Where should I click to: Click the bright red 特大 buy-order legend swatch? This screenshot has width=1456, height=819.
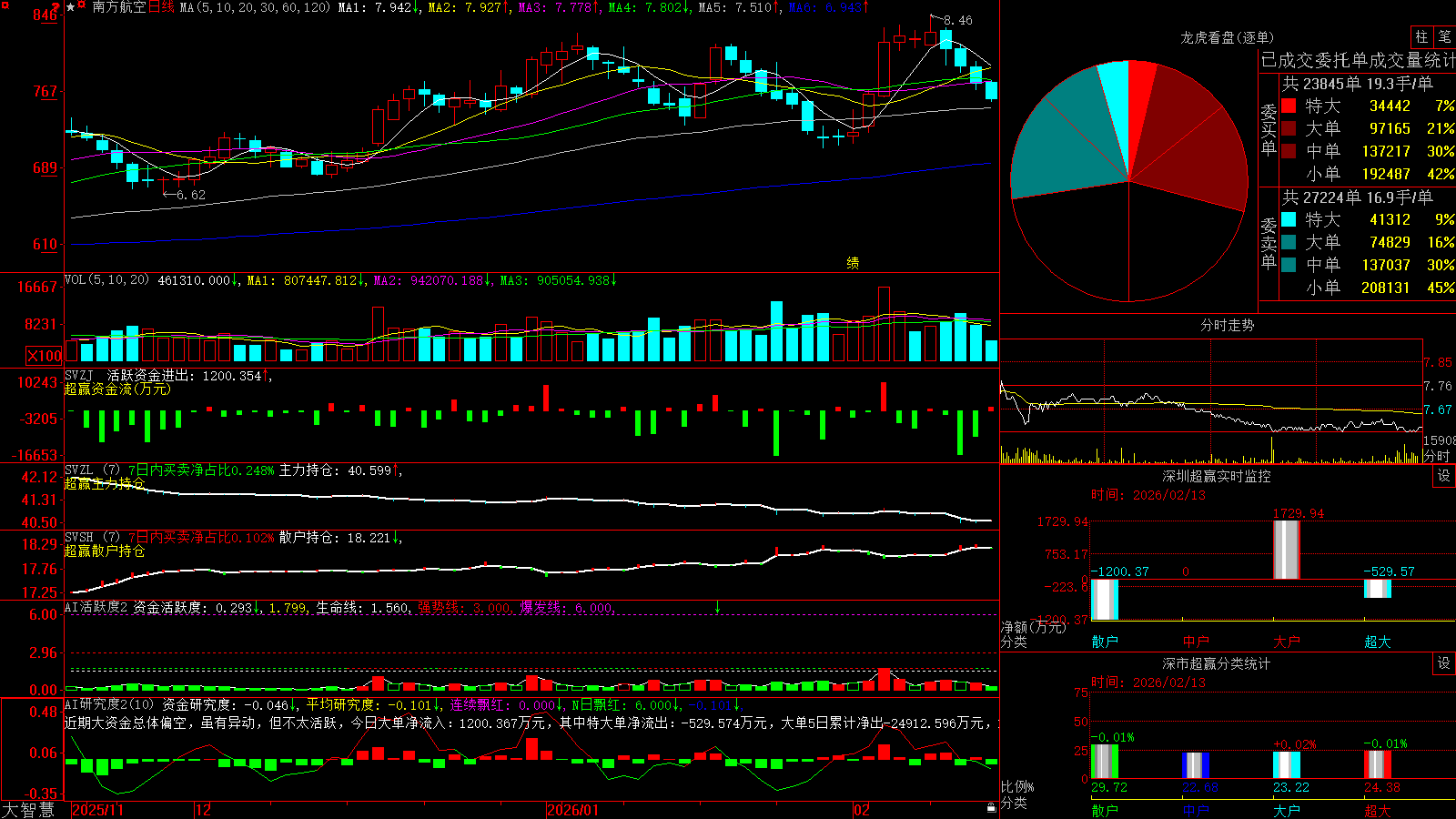[x=1289, y=106]
